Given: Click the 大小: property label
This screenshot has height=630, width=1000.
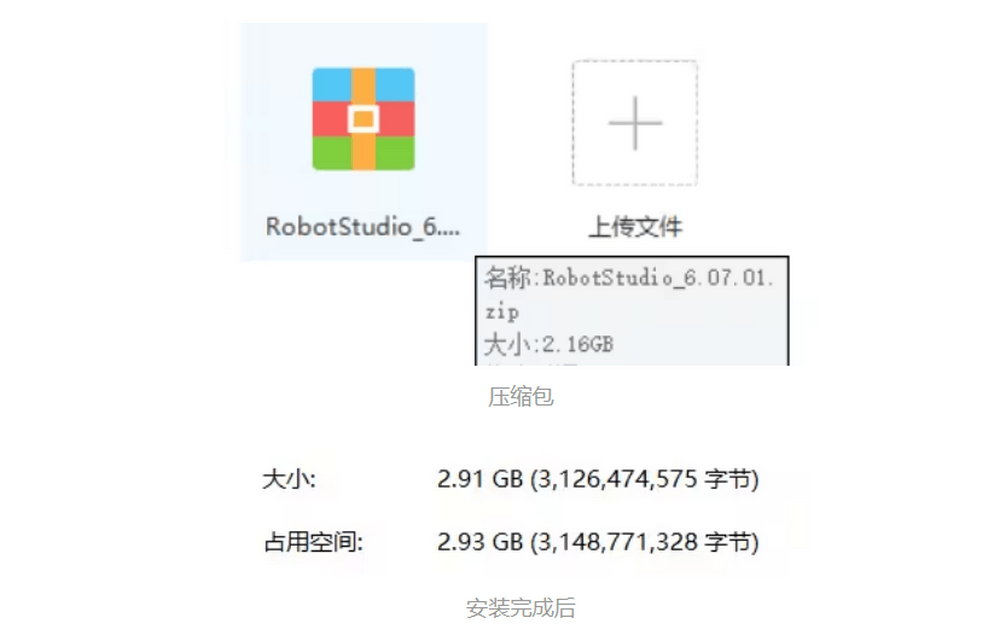Looking at the screenshot, I should coord(289,479).
